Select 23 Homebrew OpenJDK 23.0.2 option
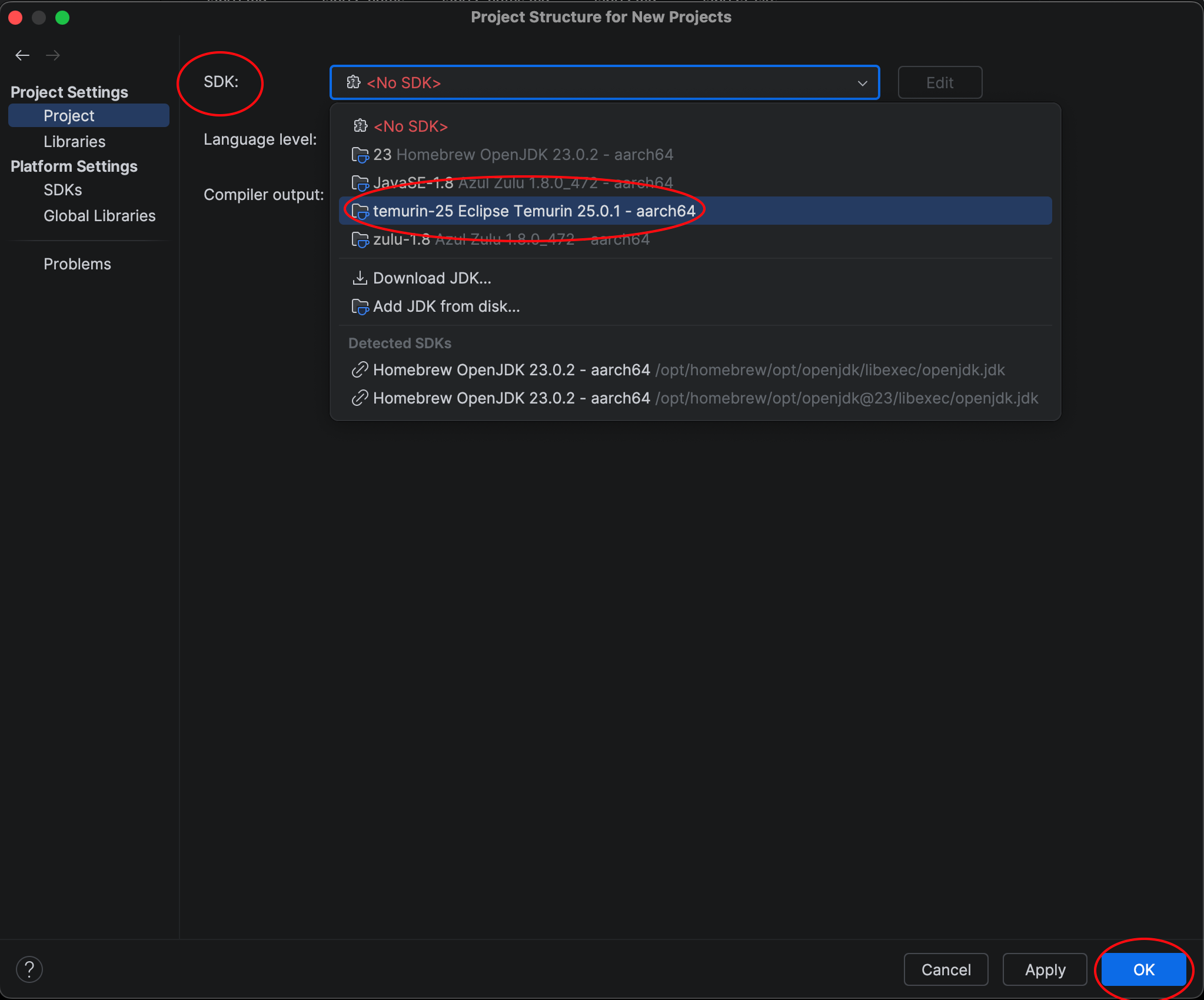The height and width of the screenshot is (1000, 1204). click(x=523, y=155)
